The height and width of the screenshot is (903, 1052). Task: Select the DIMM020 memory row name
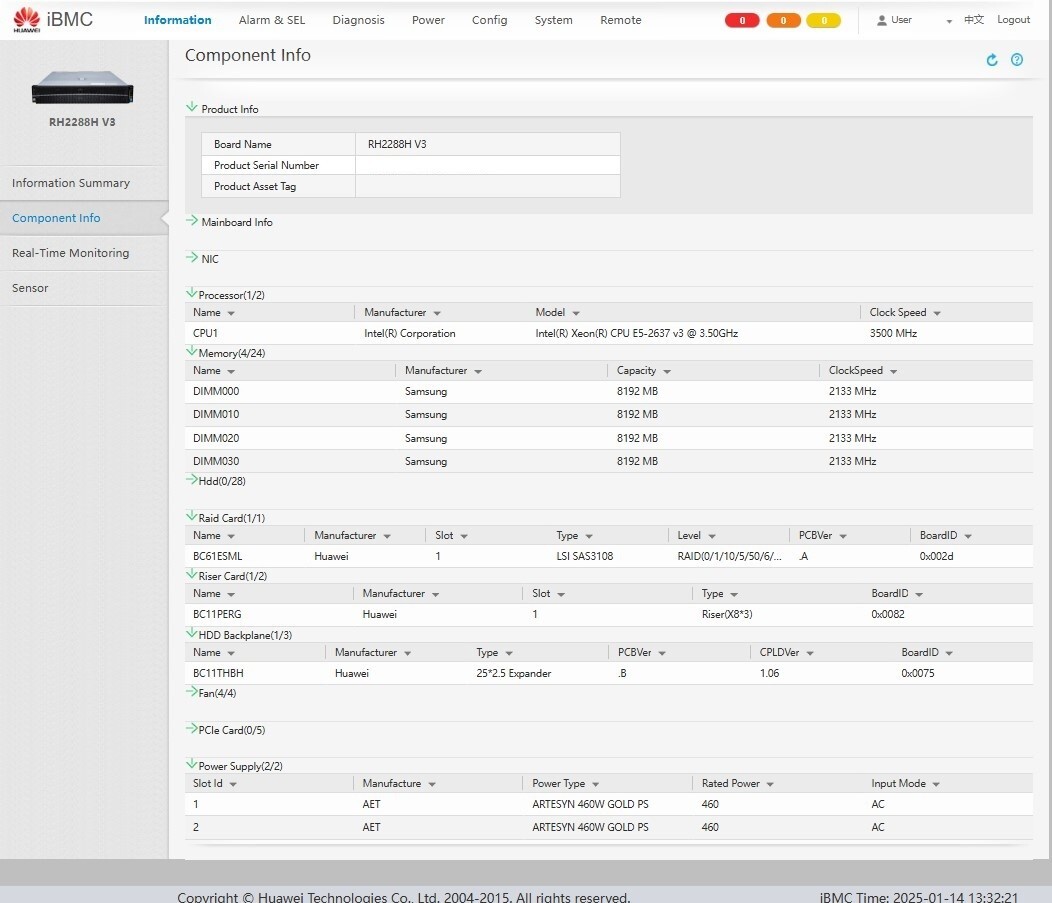coord(216,438)
